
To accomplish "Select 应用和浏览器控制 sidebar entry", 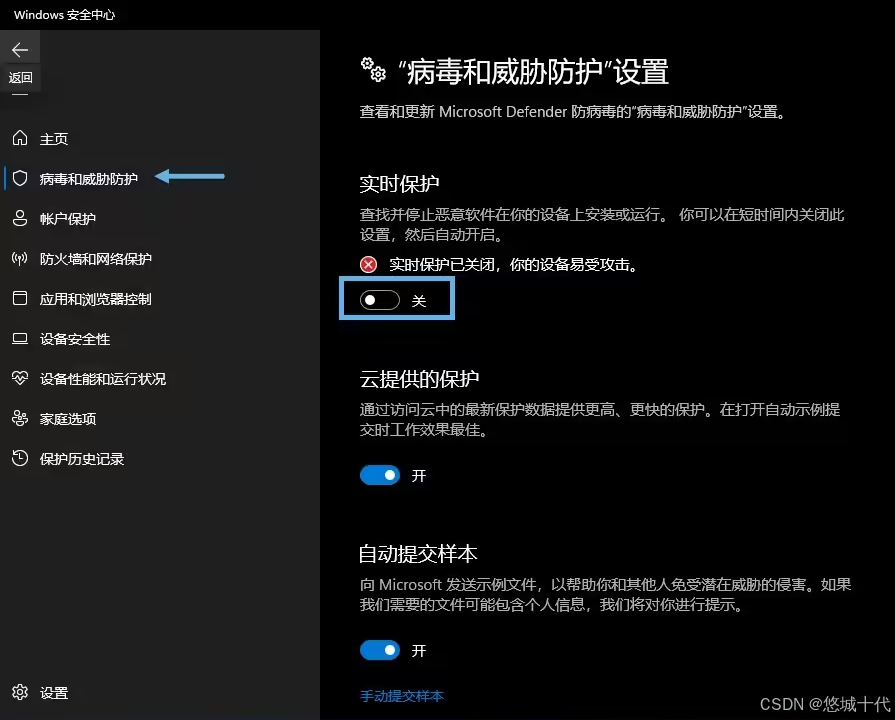I will pos(96,299).
